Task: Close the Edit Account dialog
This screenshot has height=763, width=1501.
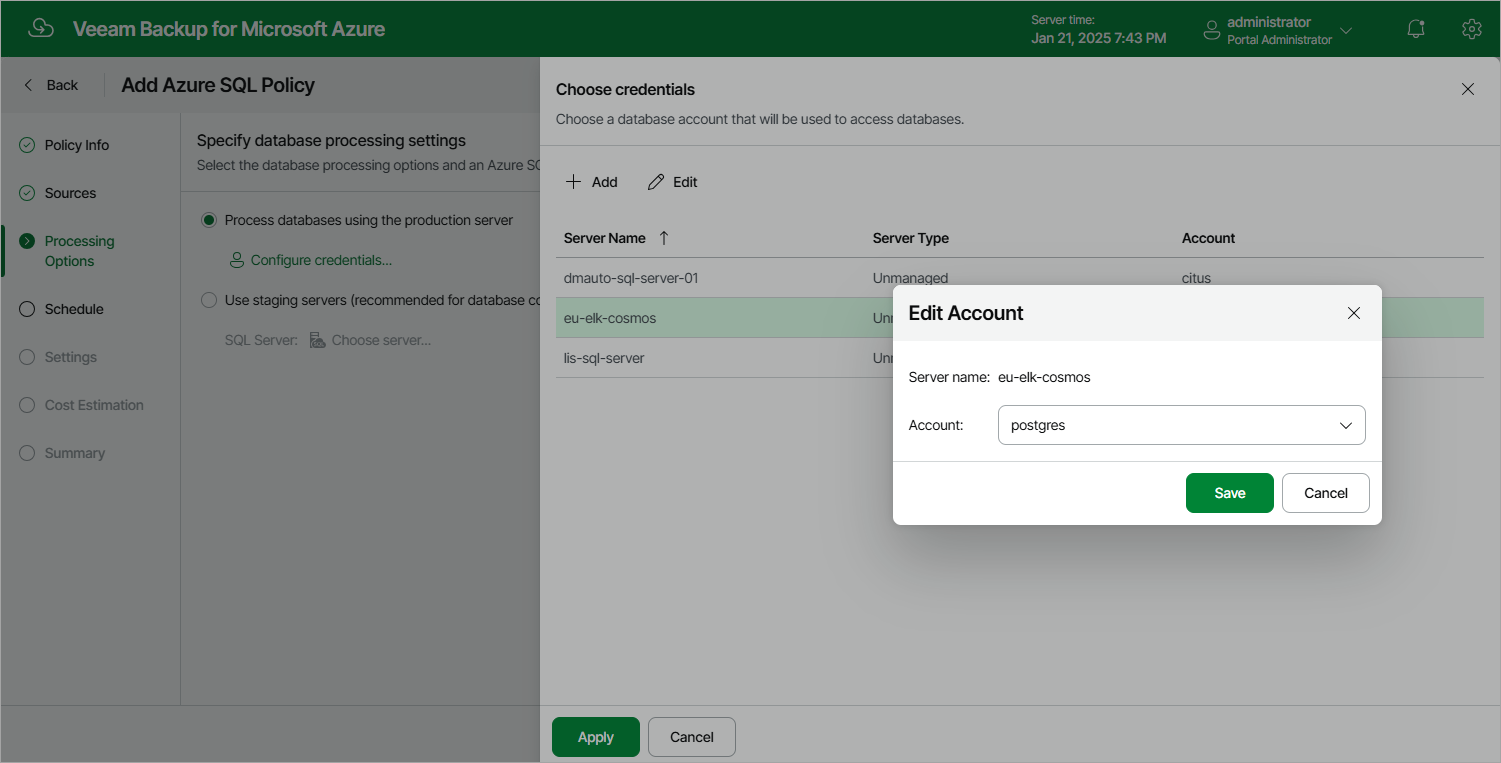Action: click(x=1354, y=313)
